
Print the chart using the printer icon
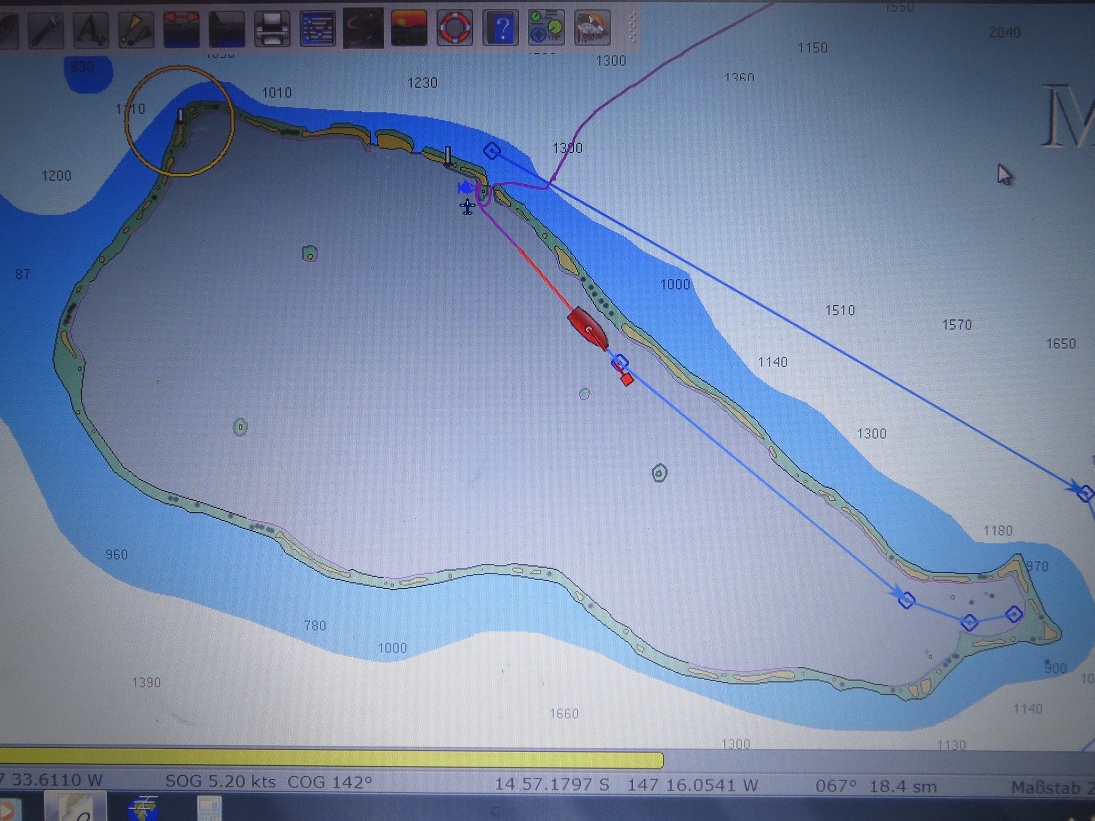pos(272,29)
